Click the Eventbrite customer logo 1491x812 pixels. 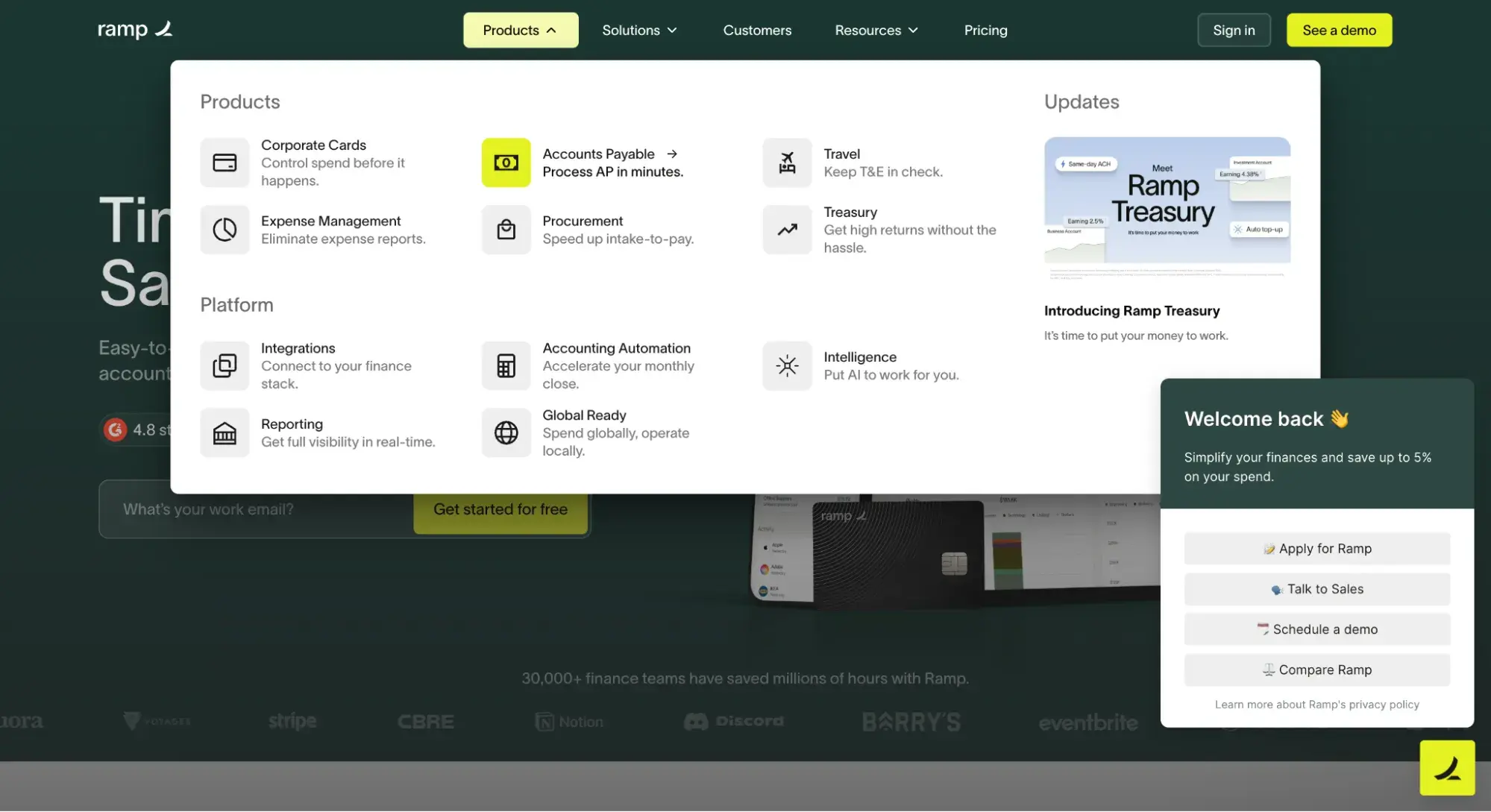pos(1088,722)
